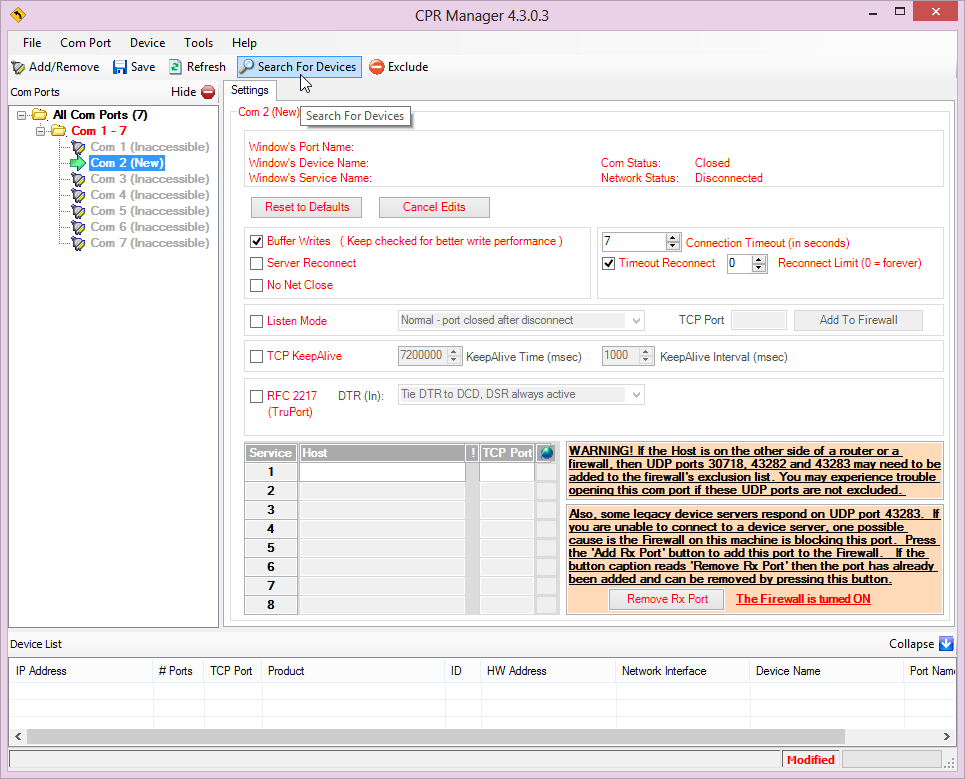Click the Device List horizontal scrollbar thumb
965x779 pixels.
(x=436, y=737)
